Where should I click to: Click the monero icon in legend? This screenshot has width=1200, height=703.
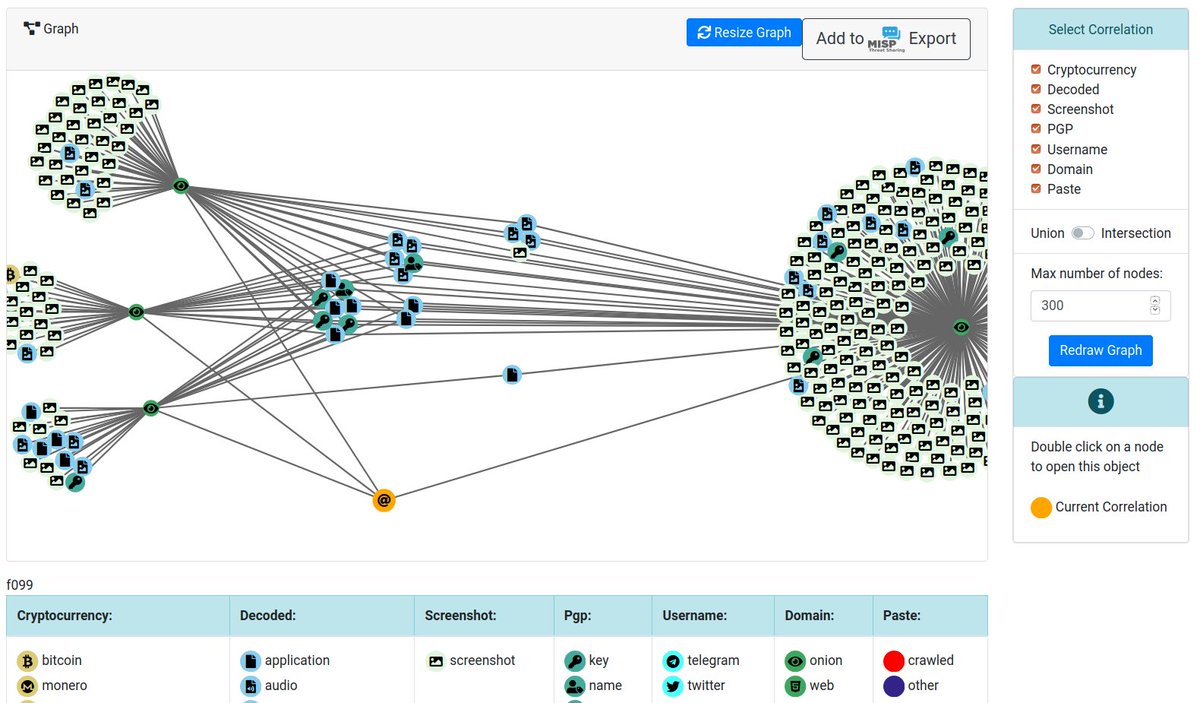[x=27, y=686]
